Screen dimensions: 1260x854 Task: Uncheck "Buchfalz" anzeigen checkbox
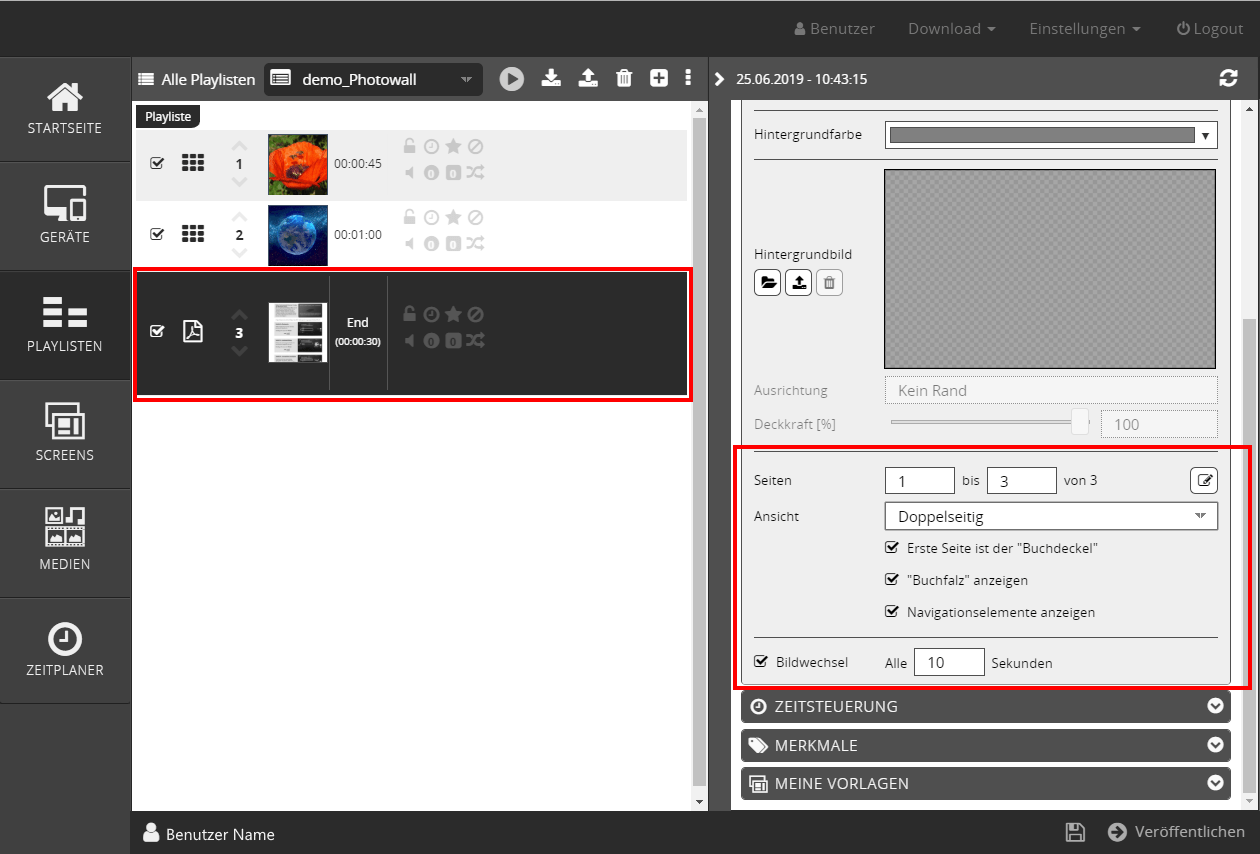pyautogui.click(x=892, y=580)
